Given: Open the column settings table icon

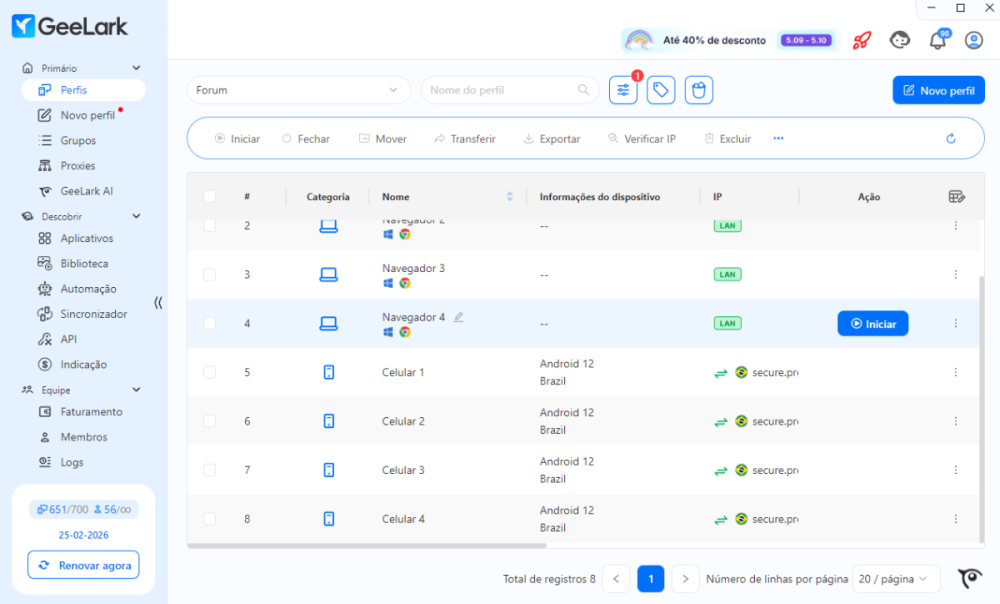Looking at the screenshot, I should click(957, 196).
